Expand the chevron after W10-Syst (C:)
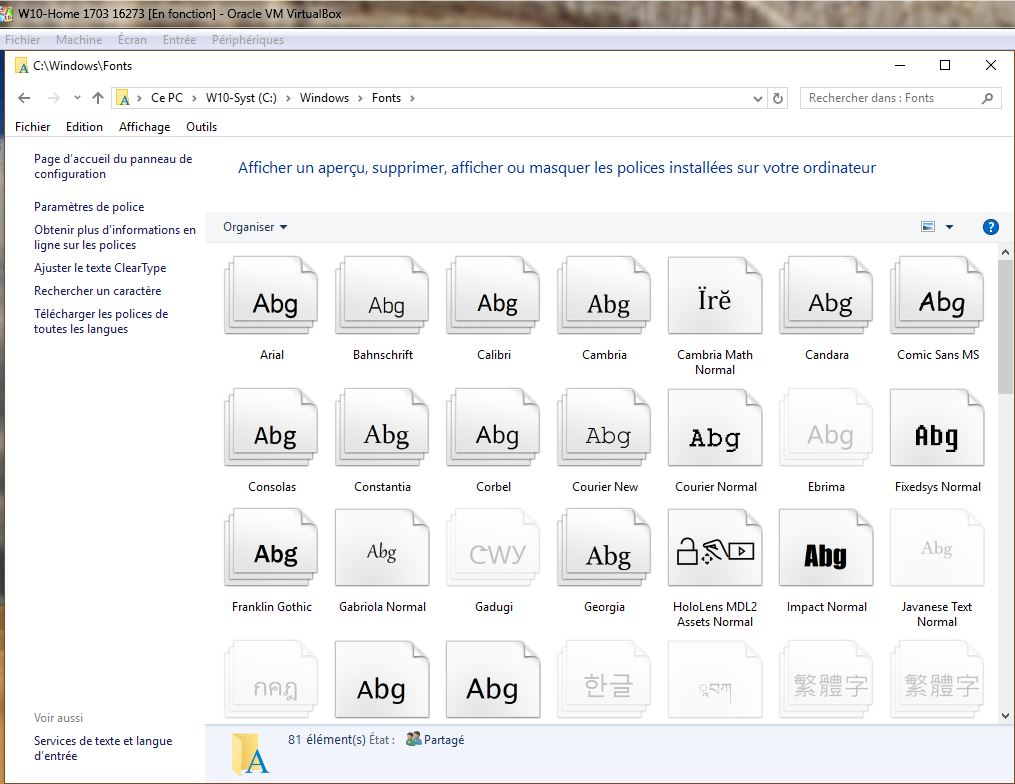The width and height of the screenshot is (1015, 784). click(x=288, y=98)
